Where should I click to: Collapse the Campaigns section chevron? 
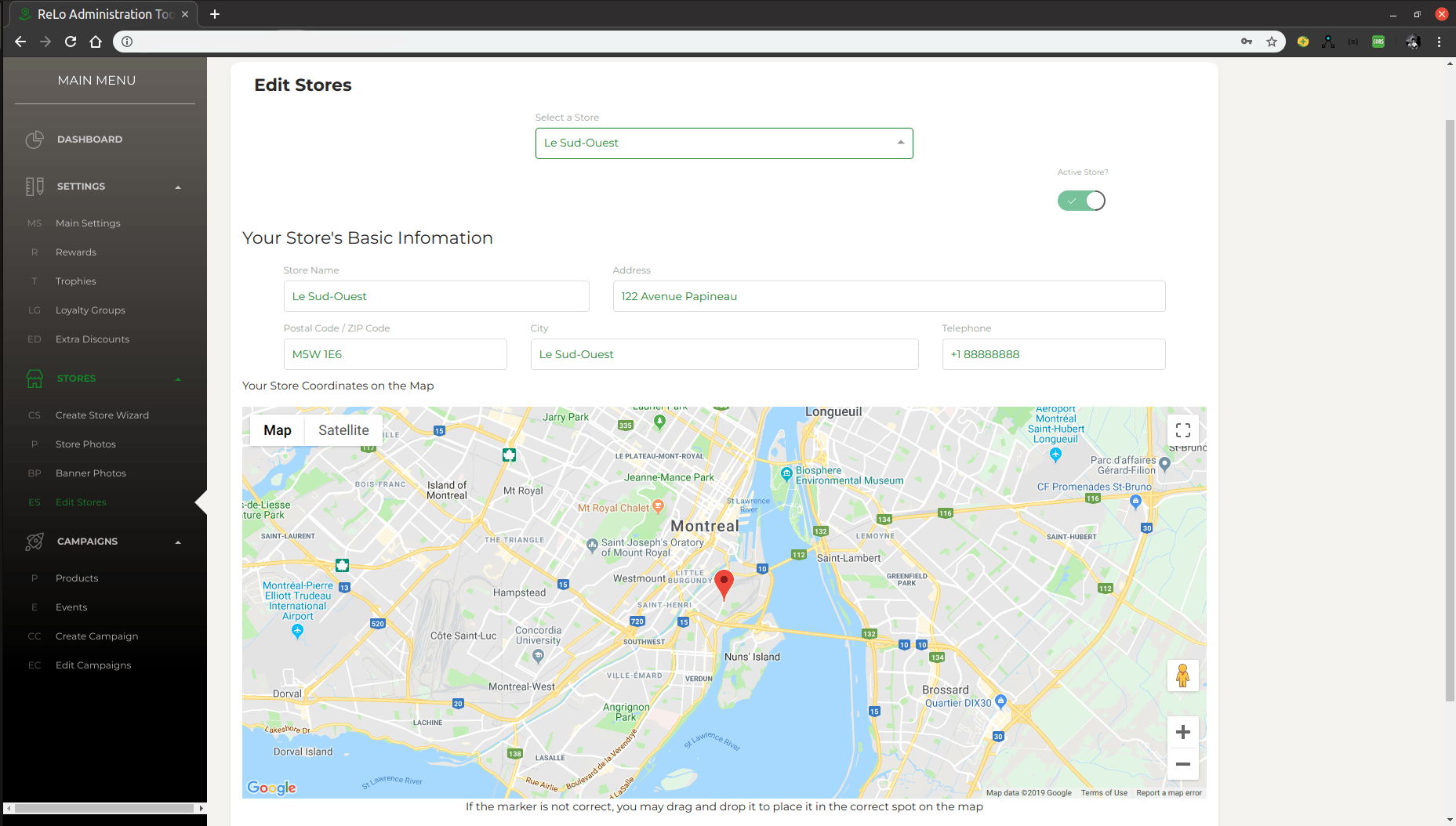tap(178, 542)
